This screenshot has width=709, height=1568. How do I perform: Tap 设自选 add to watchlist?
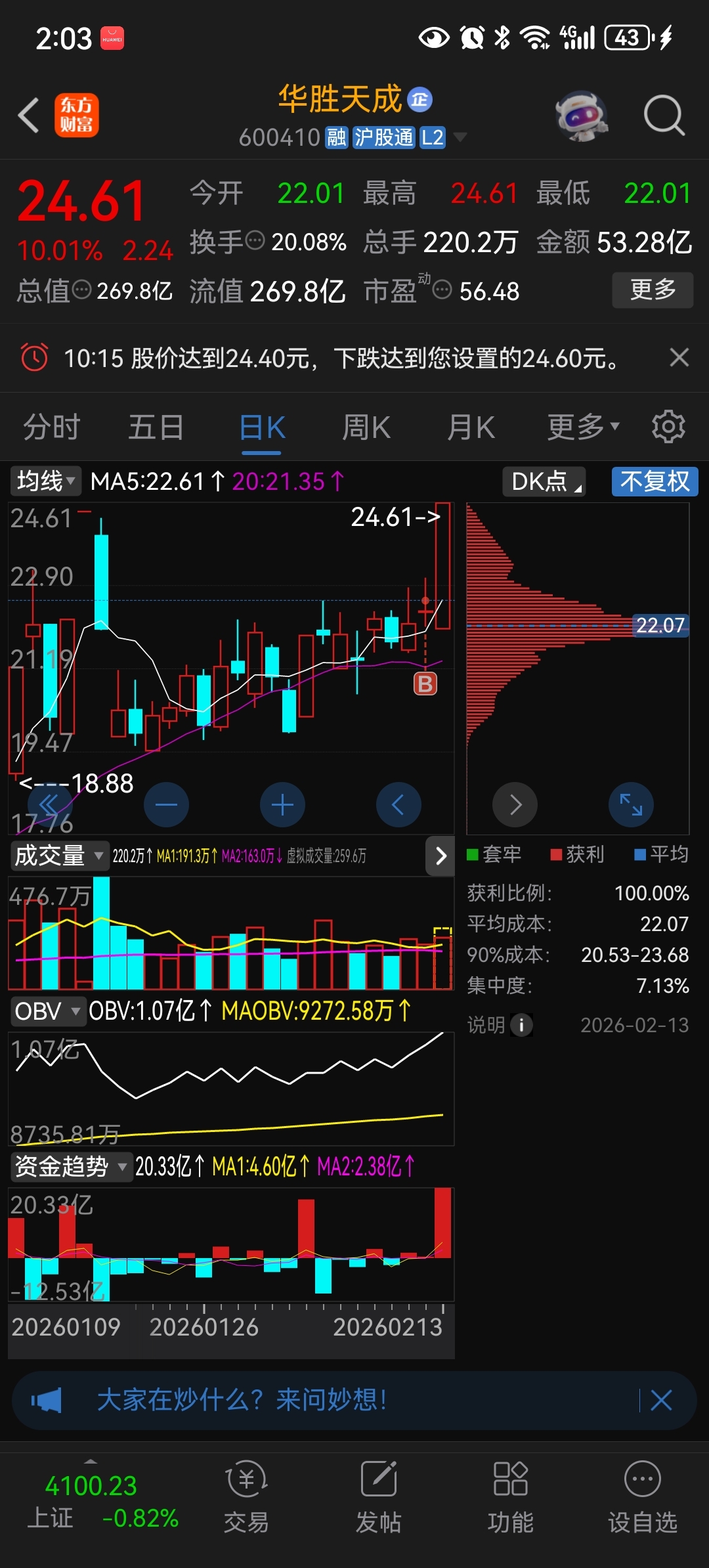coord(643,1496)
